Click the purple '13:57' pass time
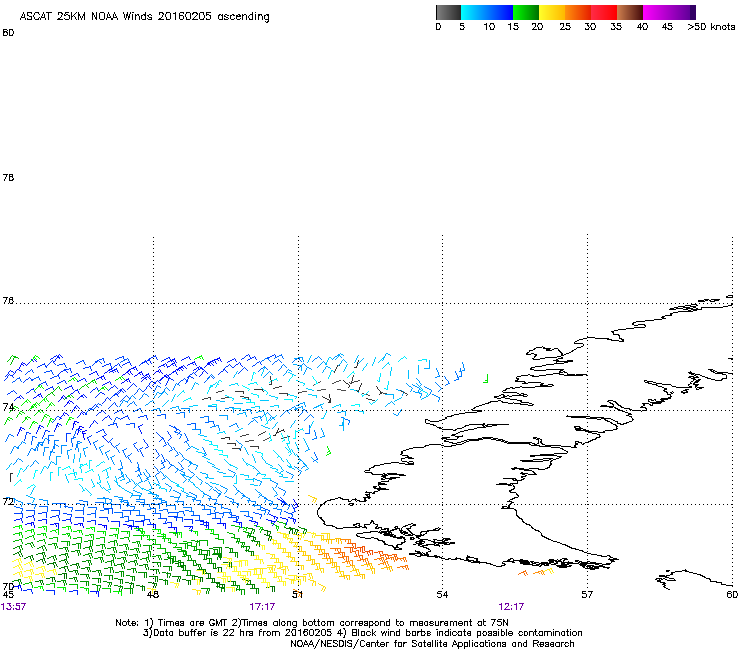This screenshot has width=740, height=650. pos(14,607)
